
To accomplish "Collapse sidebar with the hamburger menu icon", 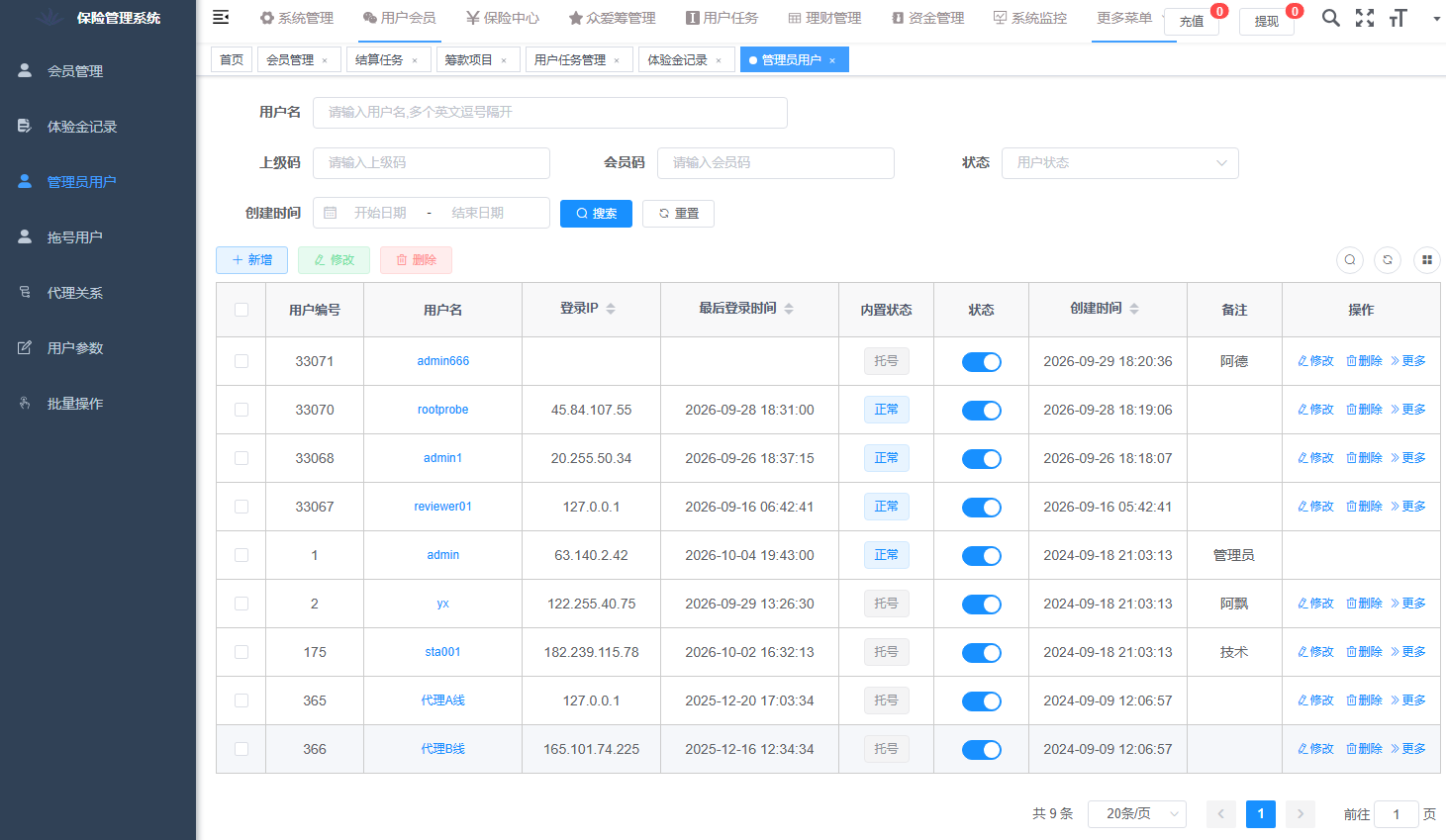I will point(221,17).
